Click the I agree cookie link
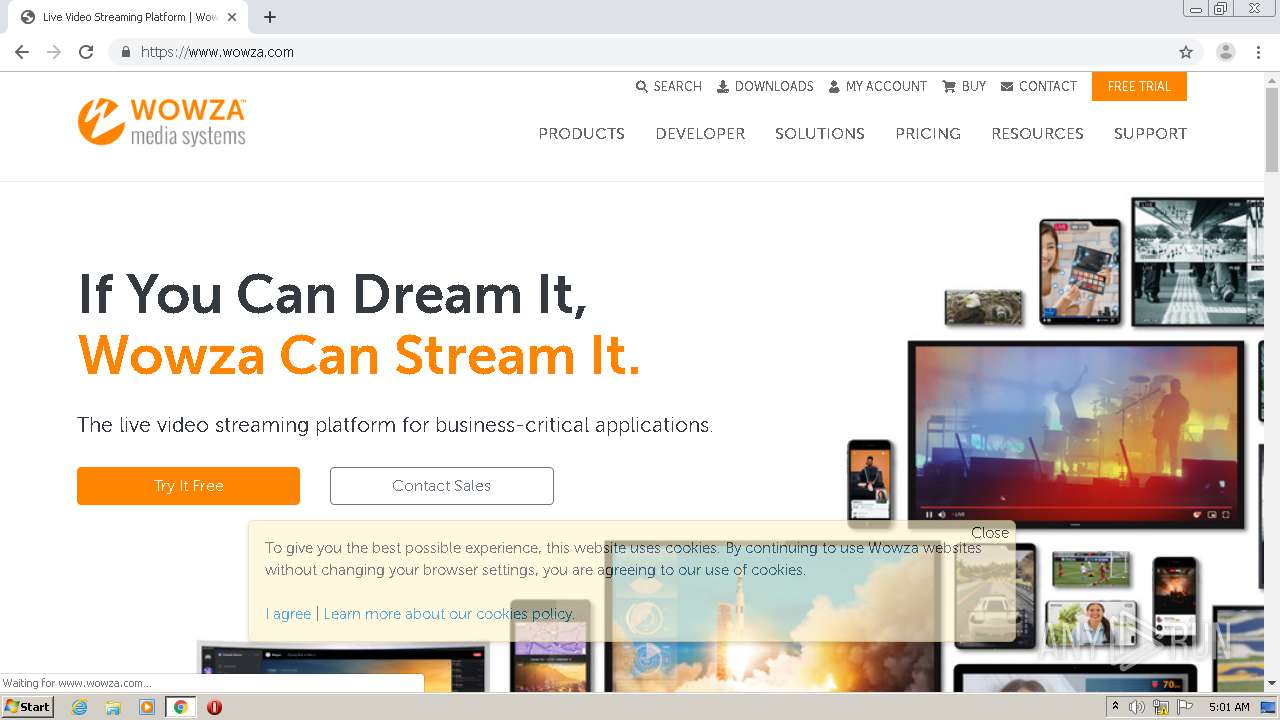 click(x=288, y=614)
